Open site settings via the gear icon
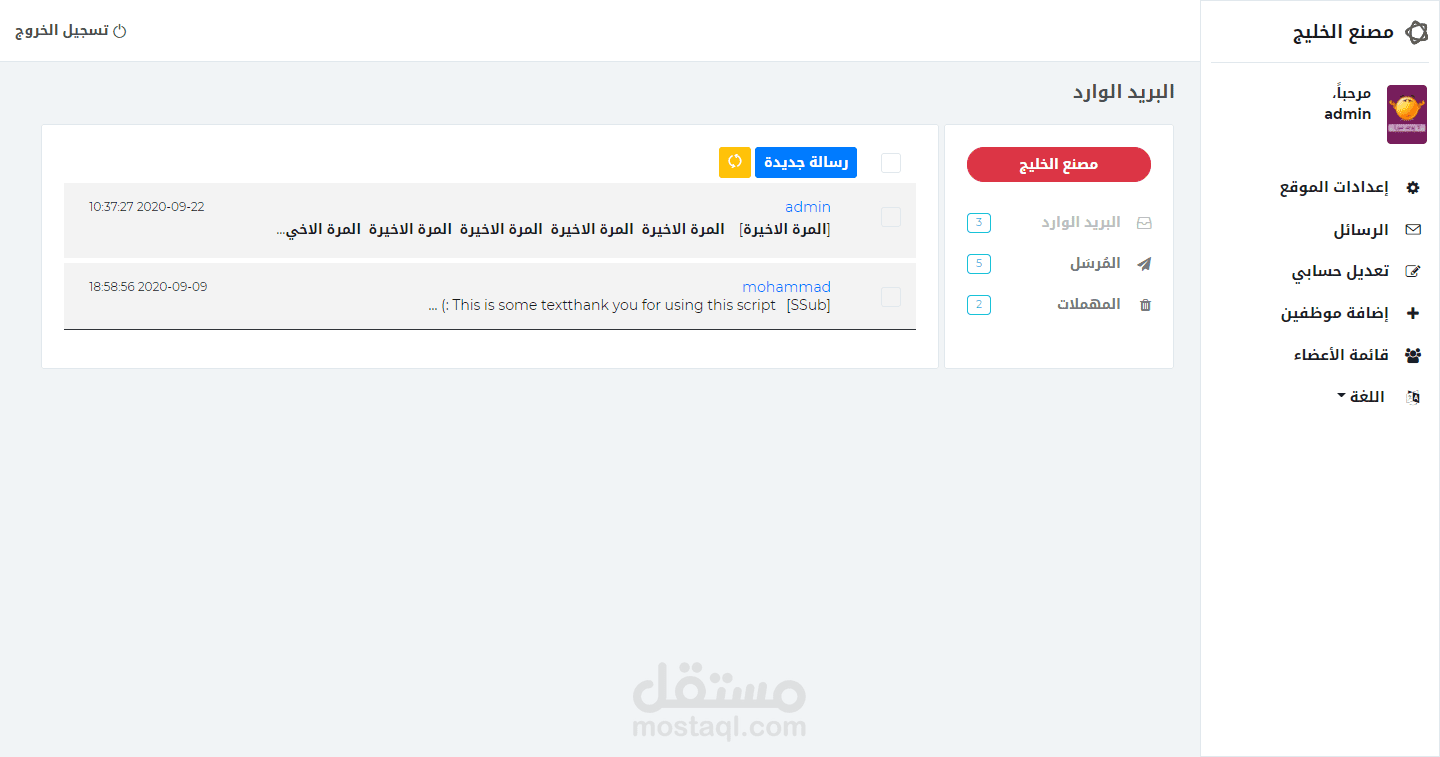The width and height of the screenshot is (1440, 757). pyautogui.click(x=1414, y=187)
